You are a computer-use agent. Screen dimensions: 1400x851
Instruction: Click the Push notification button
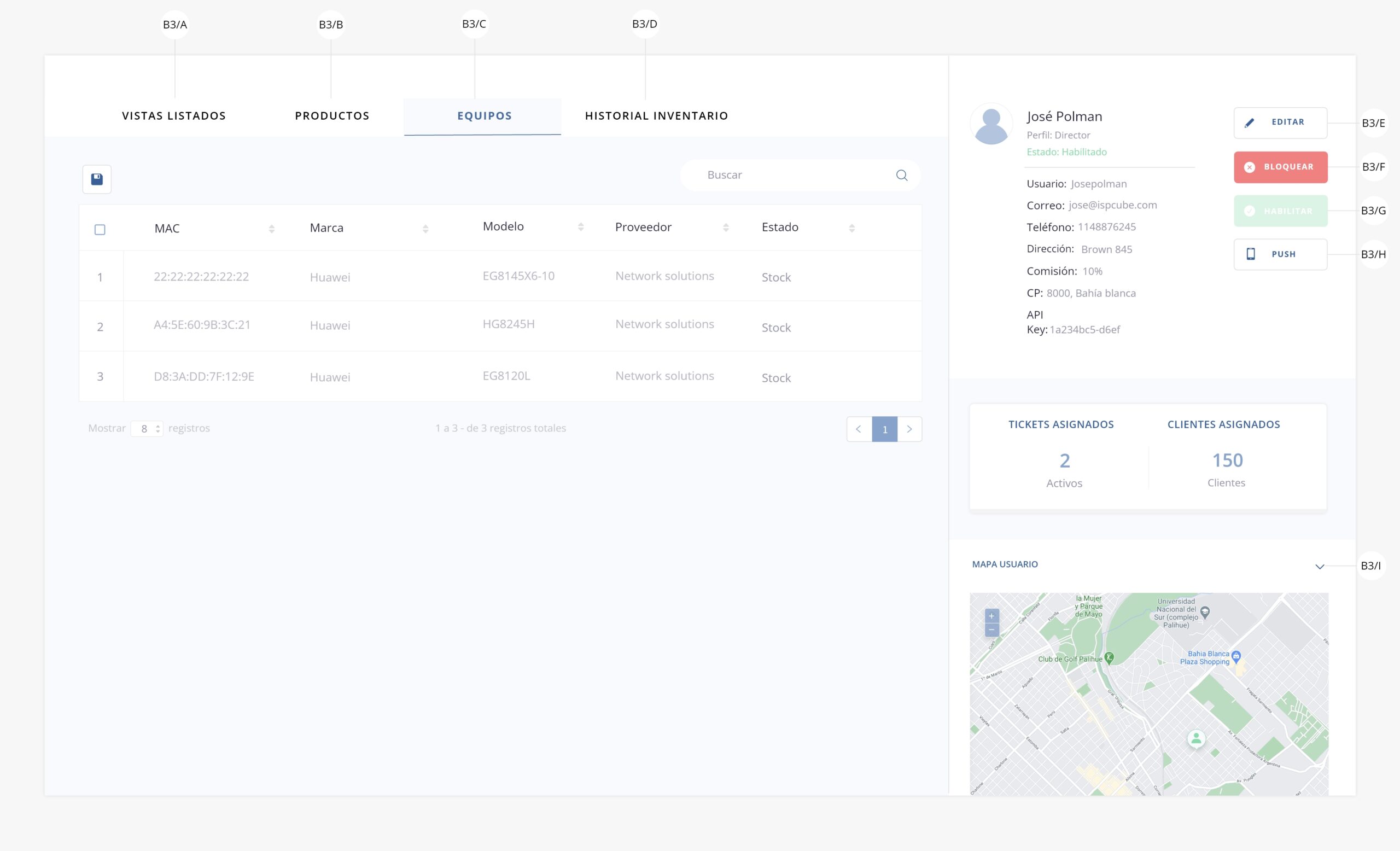[x=1280, y=254]
